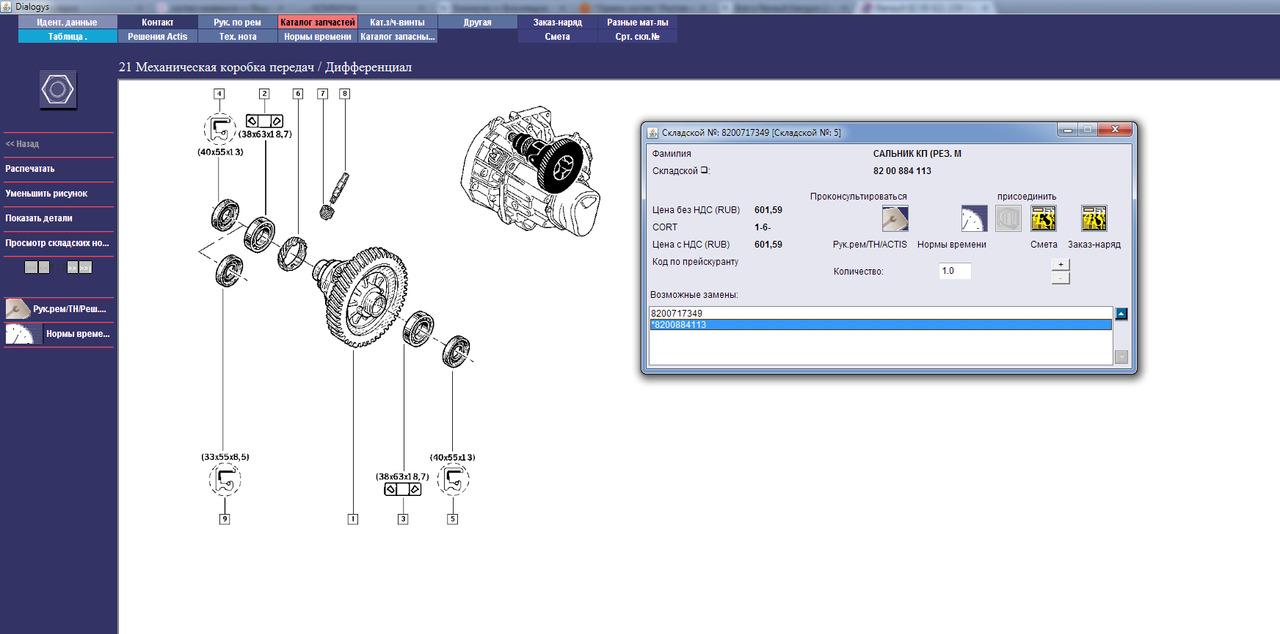Screen dimensions: 1280x634
Task: Open the Нормы времени sub-tab
Action: pyautogui.click(x=317, y=36)
